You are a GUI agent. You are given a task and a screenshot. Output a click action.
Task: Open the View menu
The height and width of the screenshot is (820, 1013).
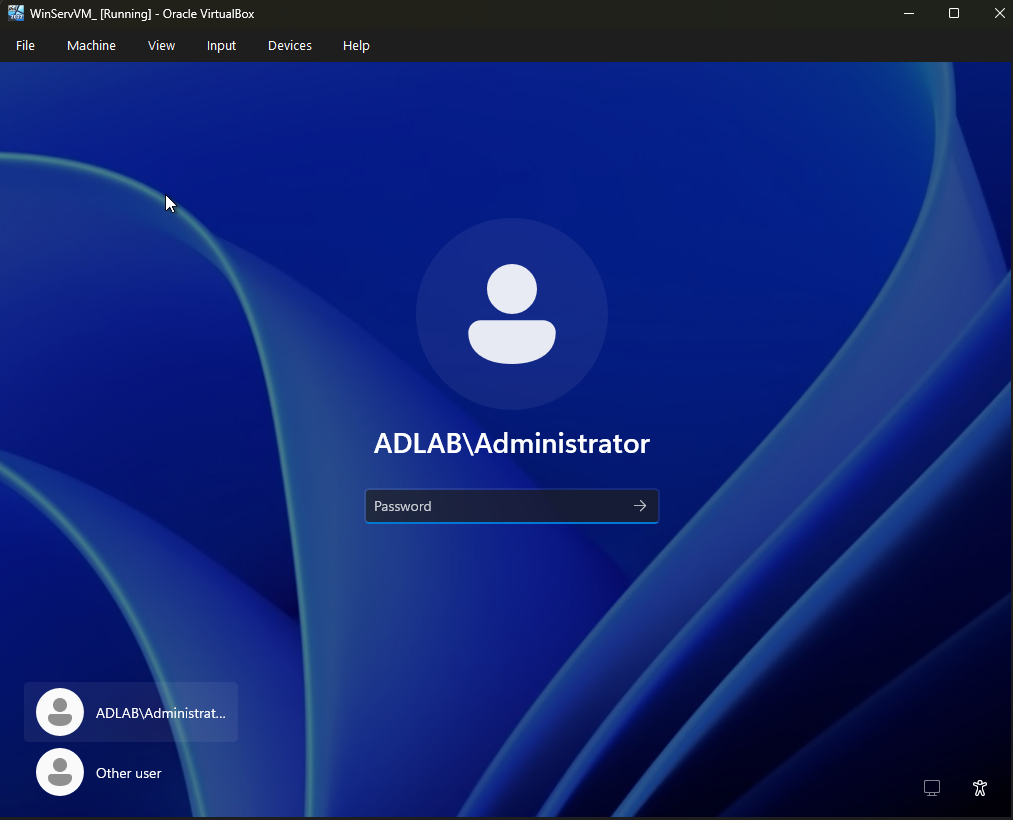161,46
